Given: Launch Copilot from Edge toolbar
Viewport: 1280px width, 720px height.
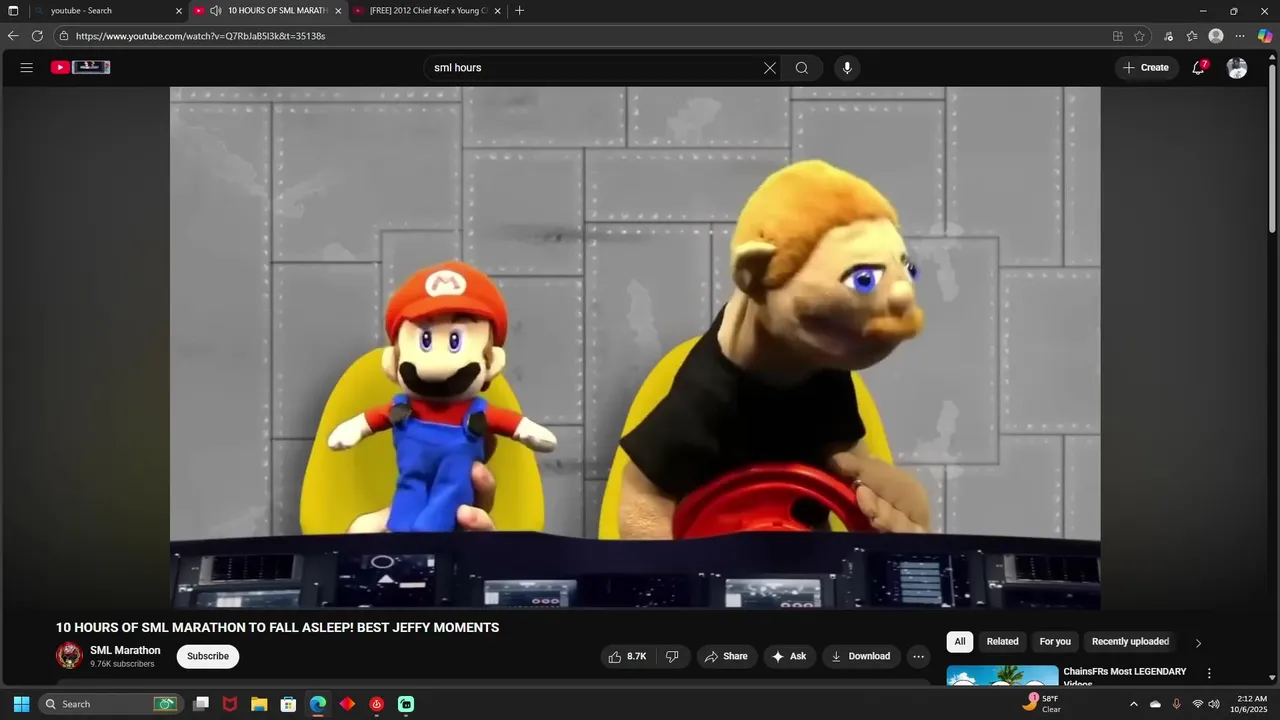Looking at the screenshot, I should click(1265, 36).
